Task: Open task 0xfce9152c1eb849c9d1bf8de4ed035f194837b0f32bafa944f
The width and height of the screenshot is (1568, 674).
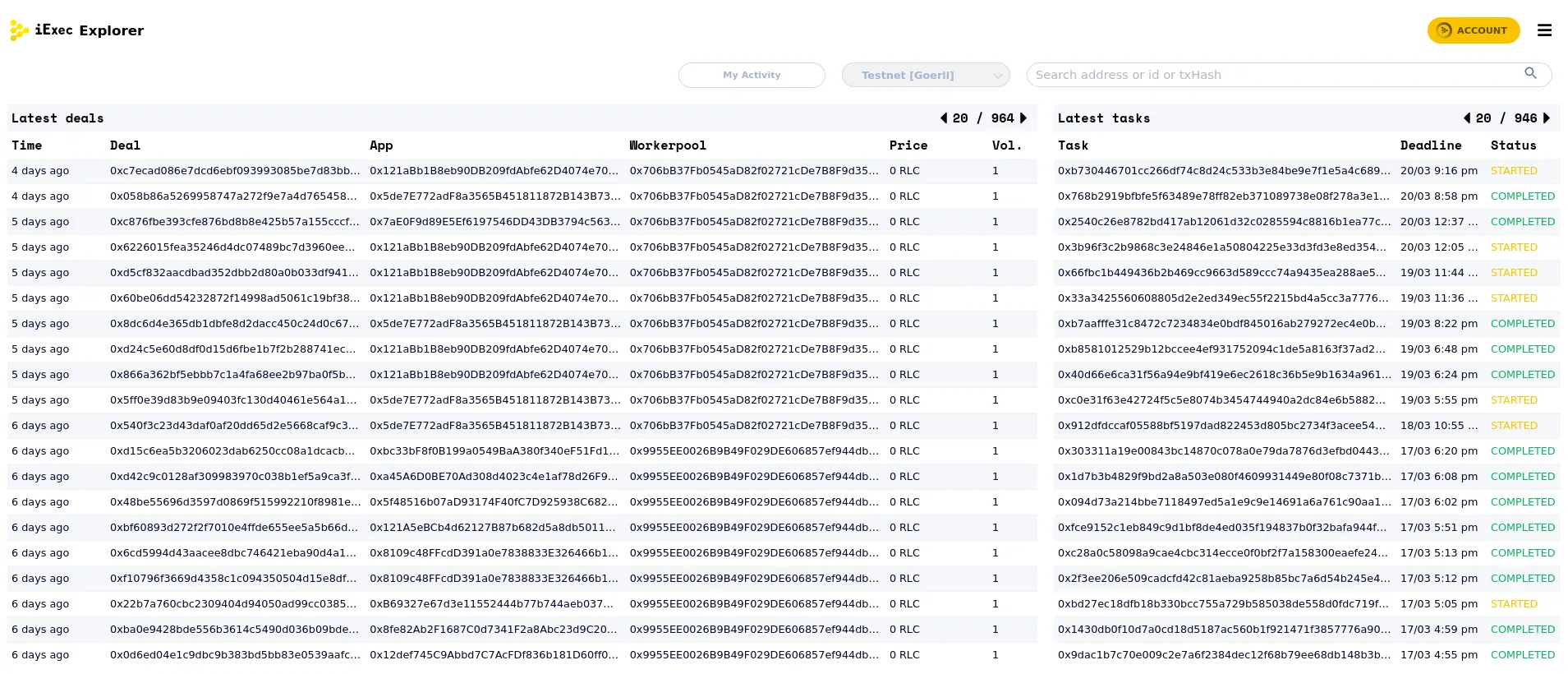Action: 1222,528
